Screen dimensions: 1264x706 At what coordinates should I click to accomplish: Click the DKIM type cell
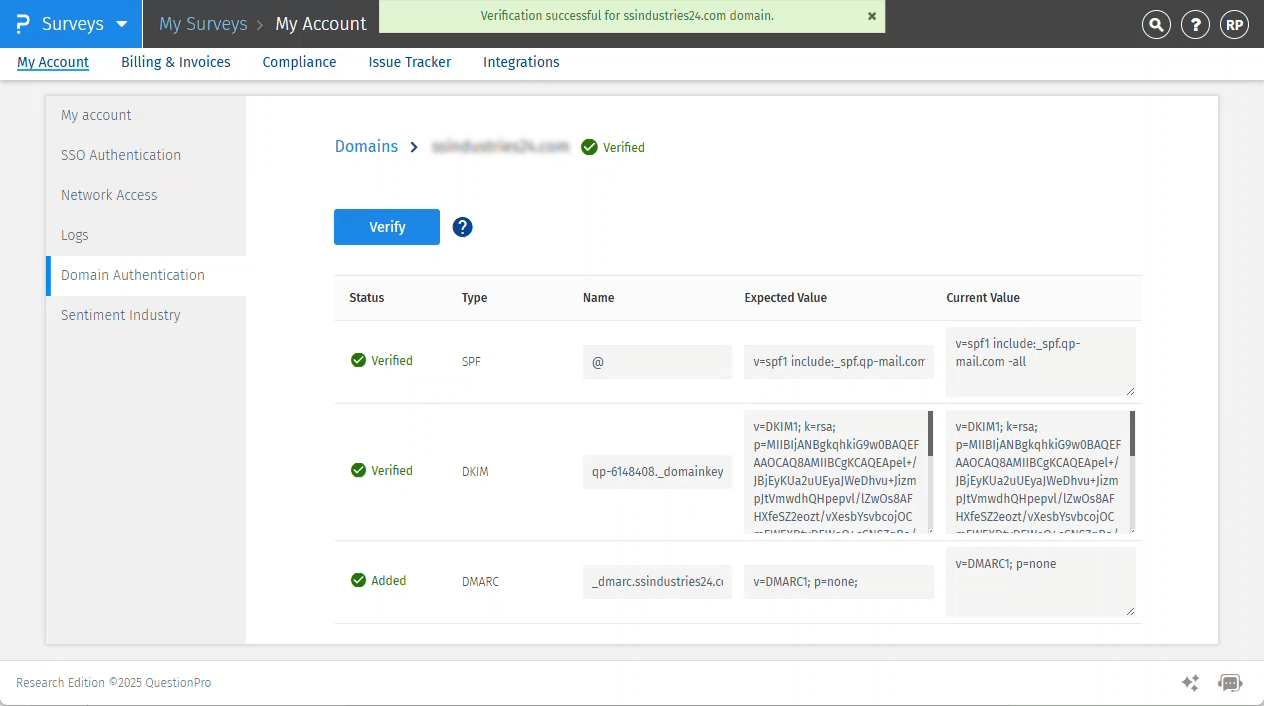click(475, 472)
